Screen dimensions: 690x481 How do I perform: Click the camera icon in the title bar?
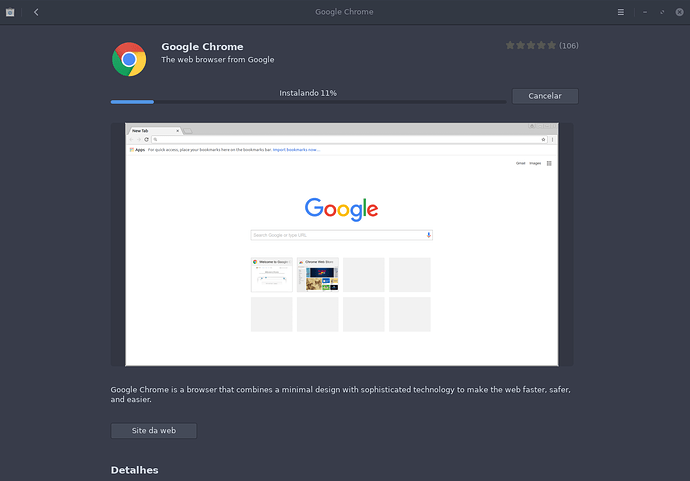[10, 12]
